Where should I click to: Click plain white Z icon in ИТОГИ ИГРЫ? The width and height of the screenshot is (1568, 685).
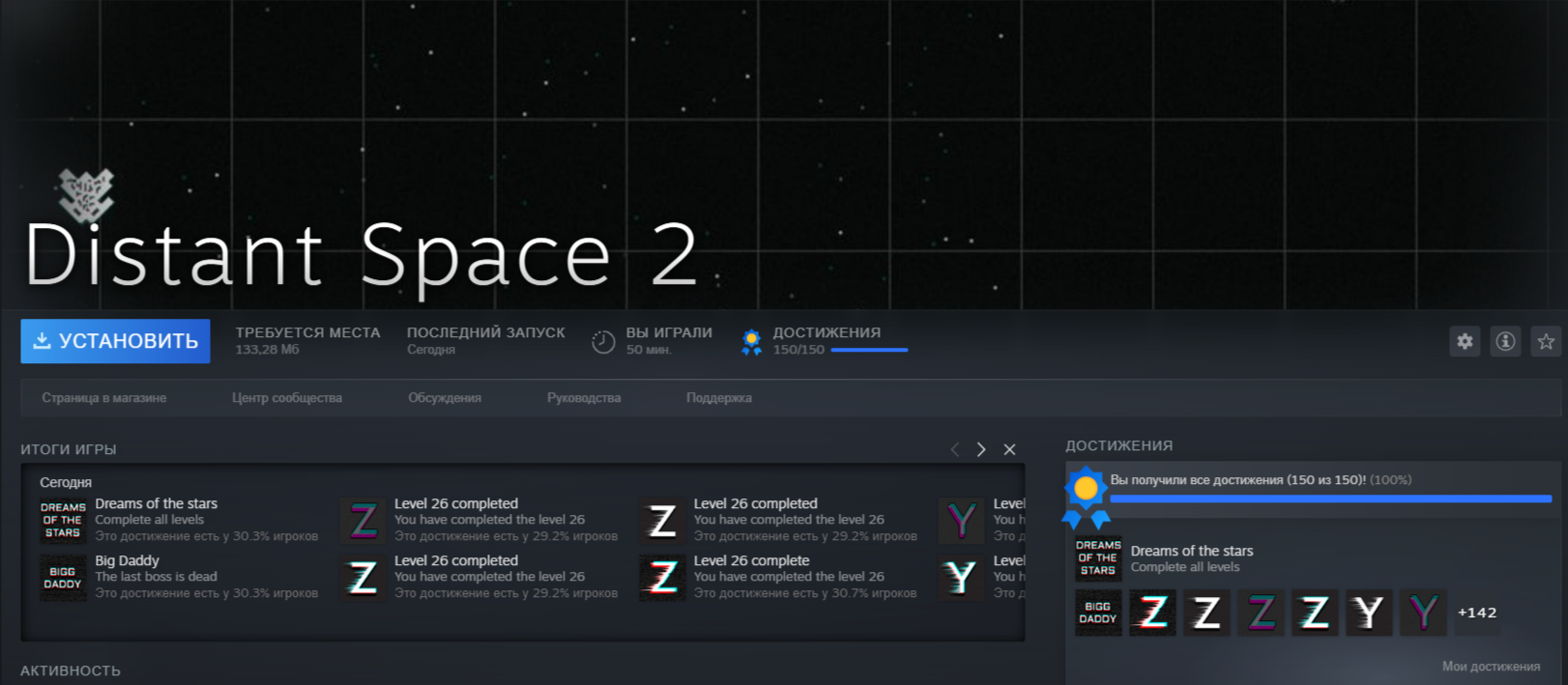(x=662, y=520)
